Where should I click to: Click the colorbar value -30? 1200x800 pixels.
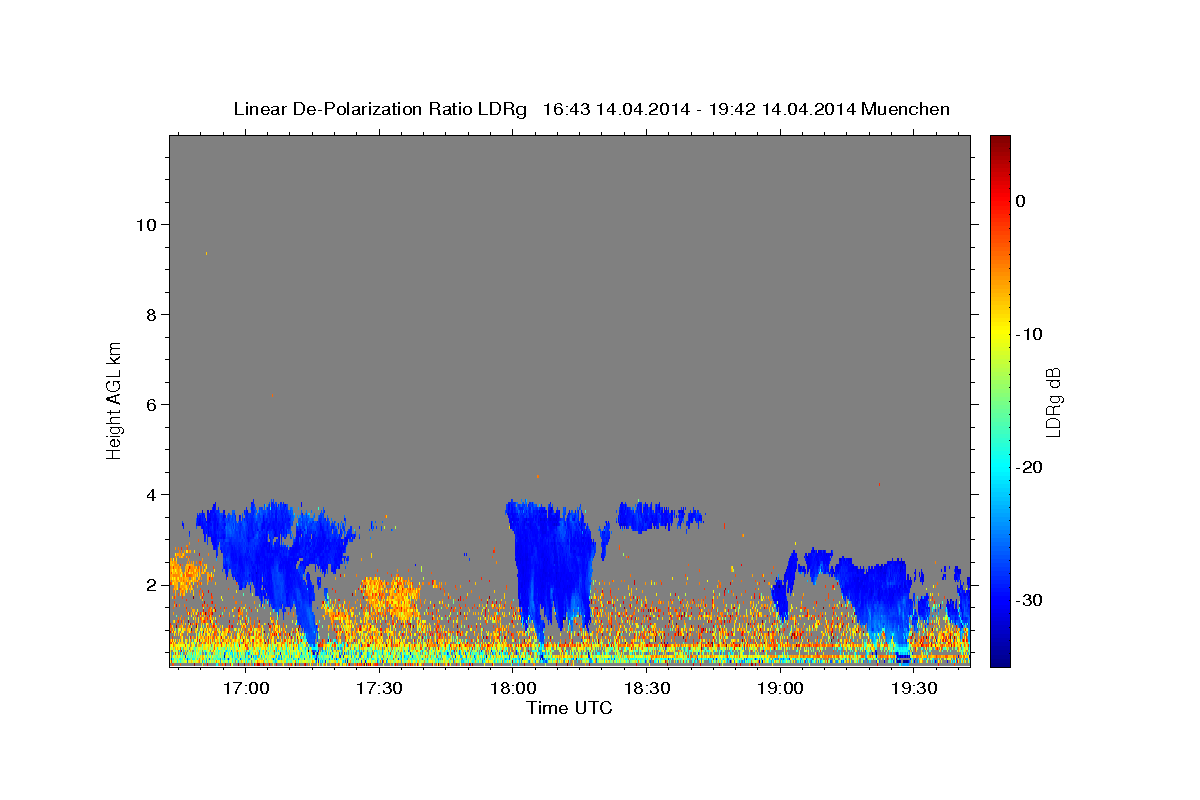pyautogui.click(x=1028, y=600)
